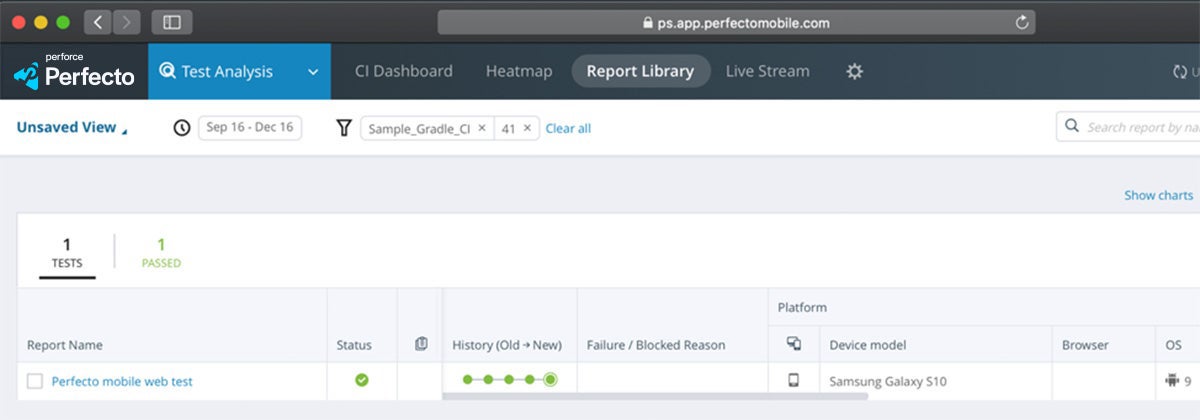Click the copy icon column header
1200x420 pixels.
(421, 344)
